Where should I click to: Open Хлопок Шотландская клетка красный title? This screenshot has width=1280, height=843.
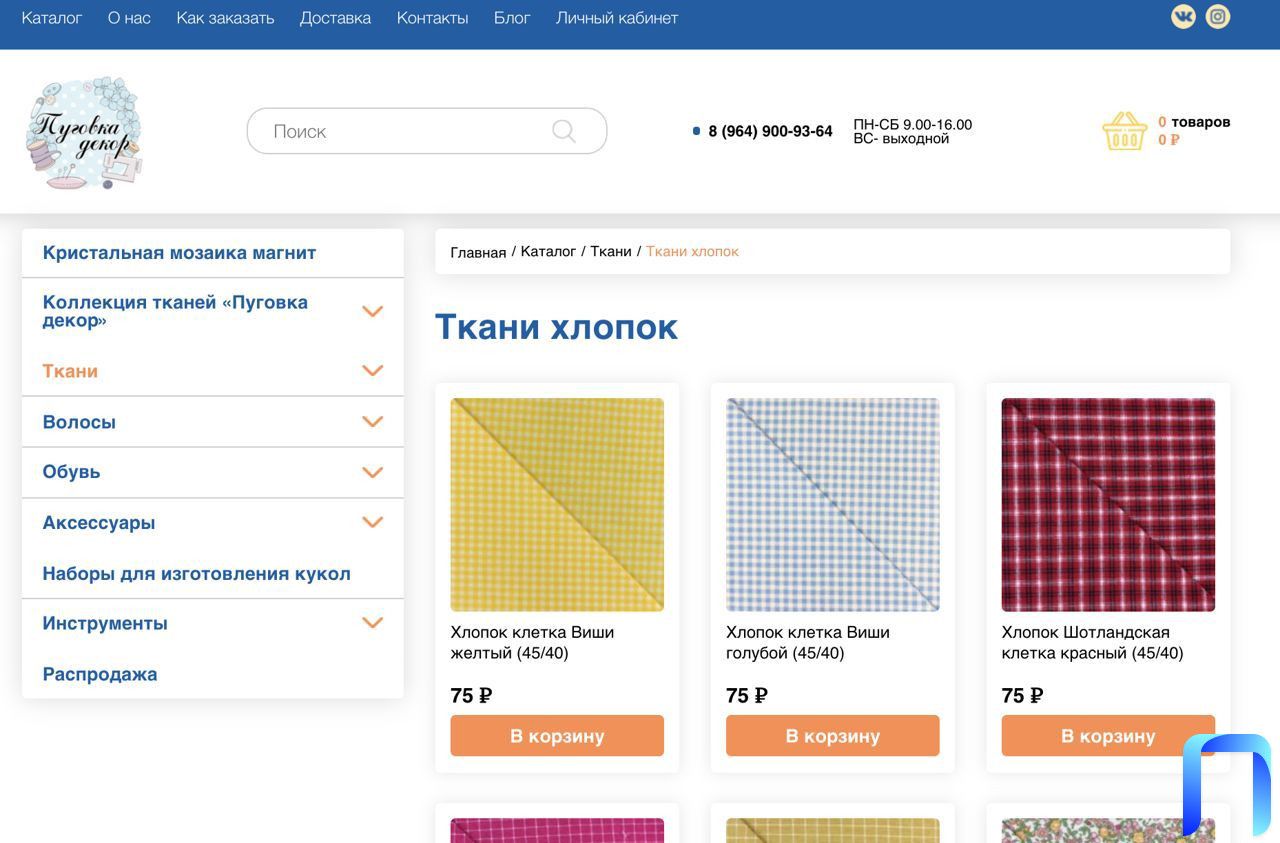click(x=1092, y=643)
